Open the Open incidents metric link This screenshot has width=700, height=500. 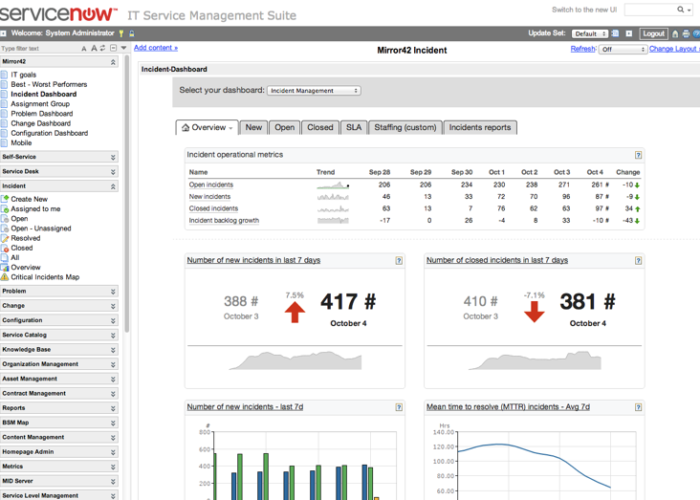pos(211,185)
